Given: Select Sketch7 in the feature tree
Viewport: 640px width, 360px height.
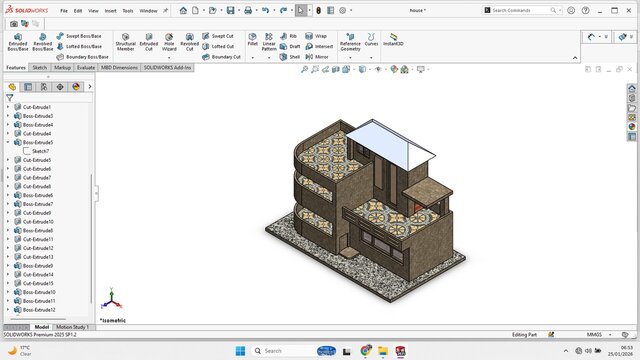Looking at the screenshot, I should click(40, 151).
